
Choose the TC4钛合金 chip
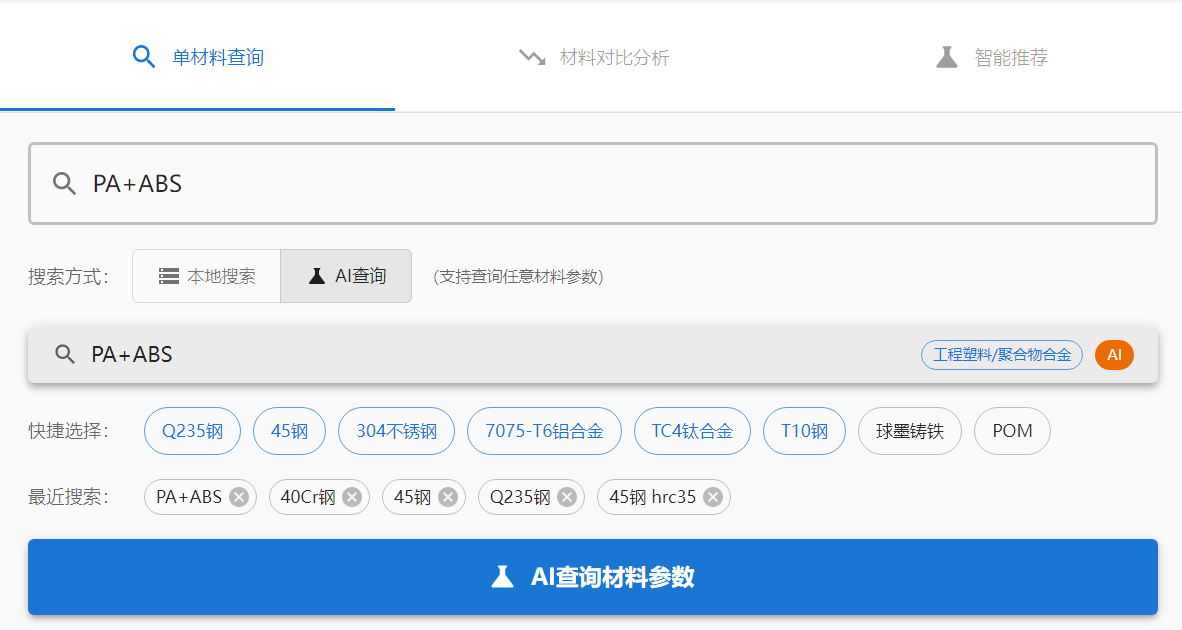pyautogui.click(x=692, y=431)
